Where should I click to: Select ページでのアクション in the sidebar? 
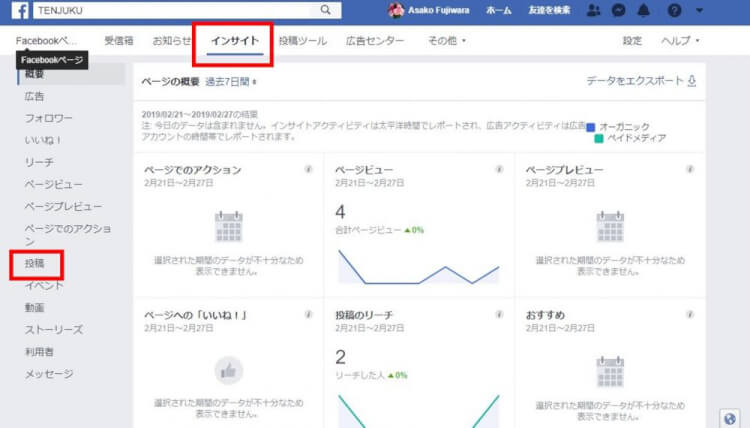pyautogui.click(x=67, y=234)
